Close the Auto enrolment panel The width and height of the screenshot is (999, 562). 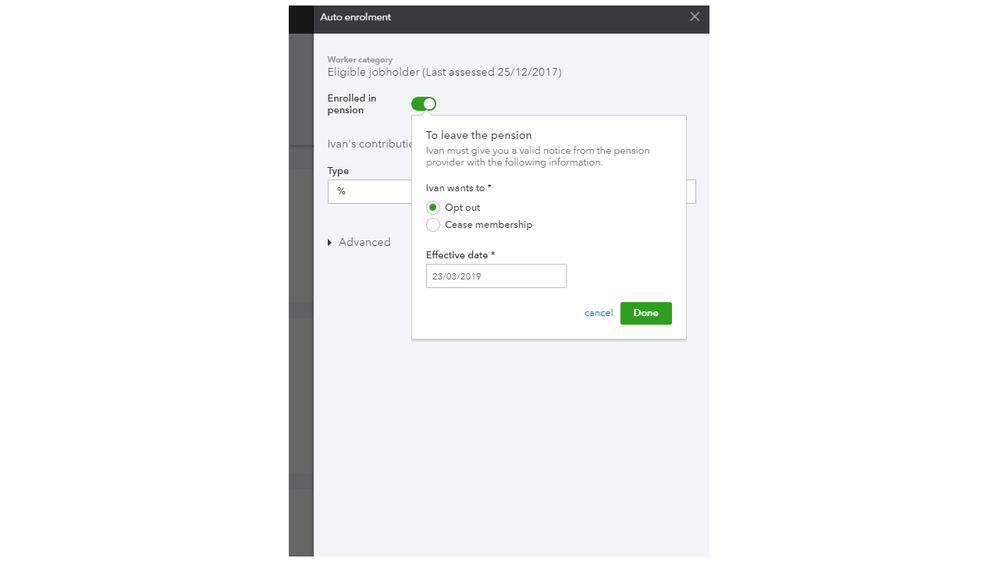tap(695, 17)
